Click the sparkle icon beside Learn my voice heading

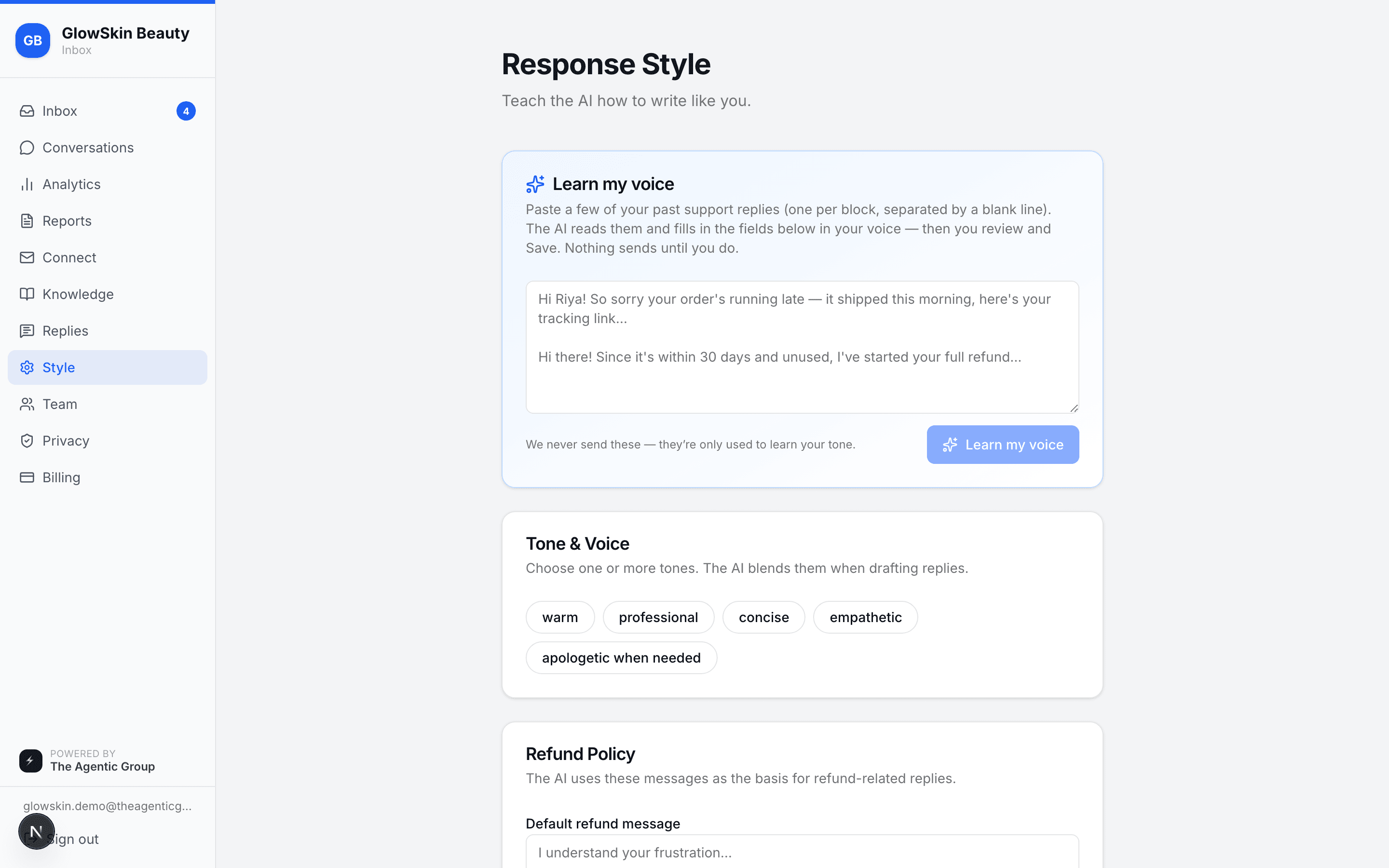click(535, 184)
